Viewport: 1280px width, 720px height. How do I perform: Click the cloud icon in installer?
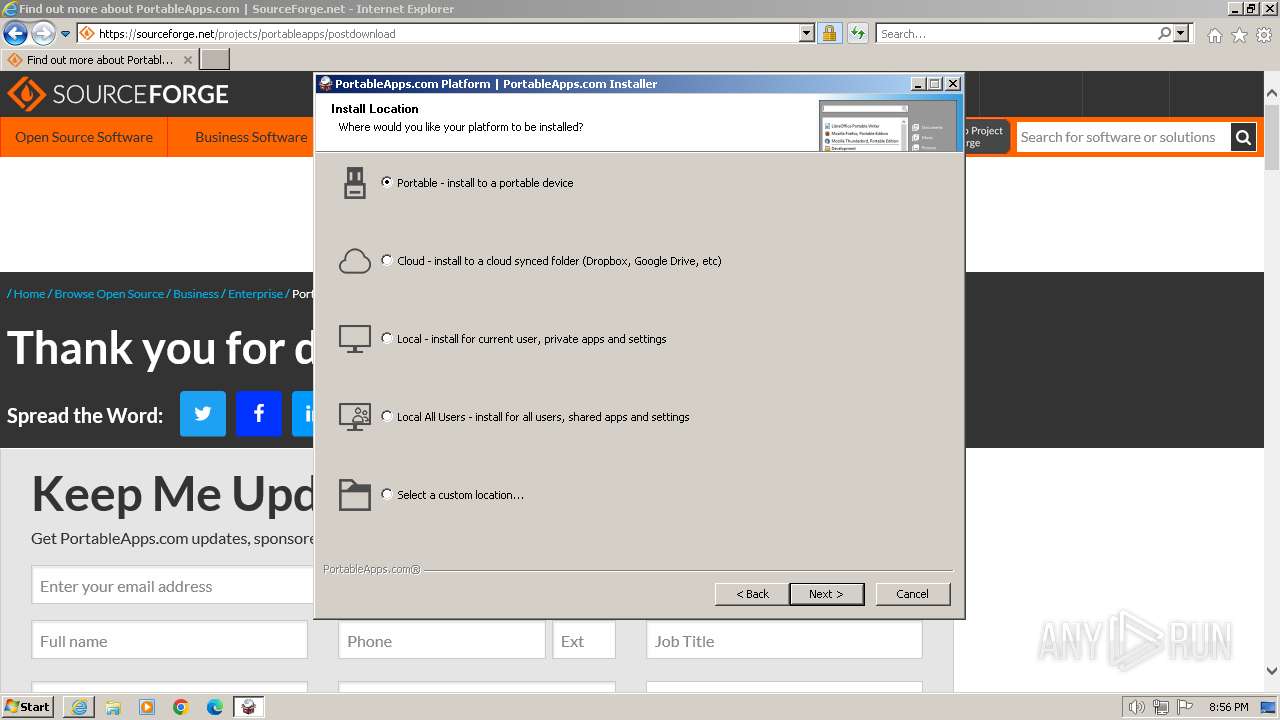[x=355, y=261]
